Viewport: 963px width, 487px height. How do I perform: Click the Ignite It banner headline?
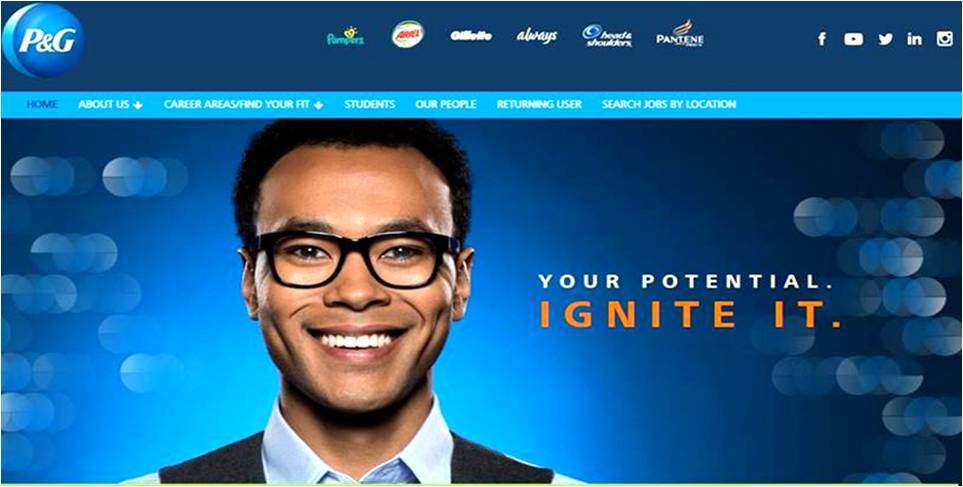(x=691, y=313)
